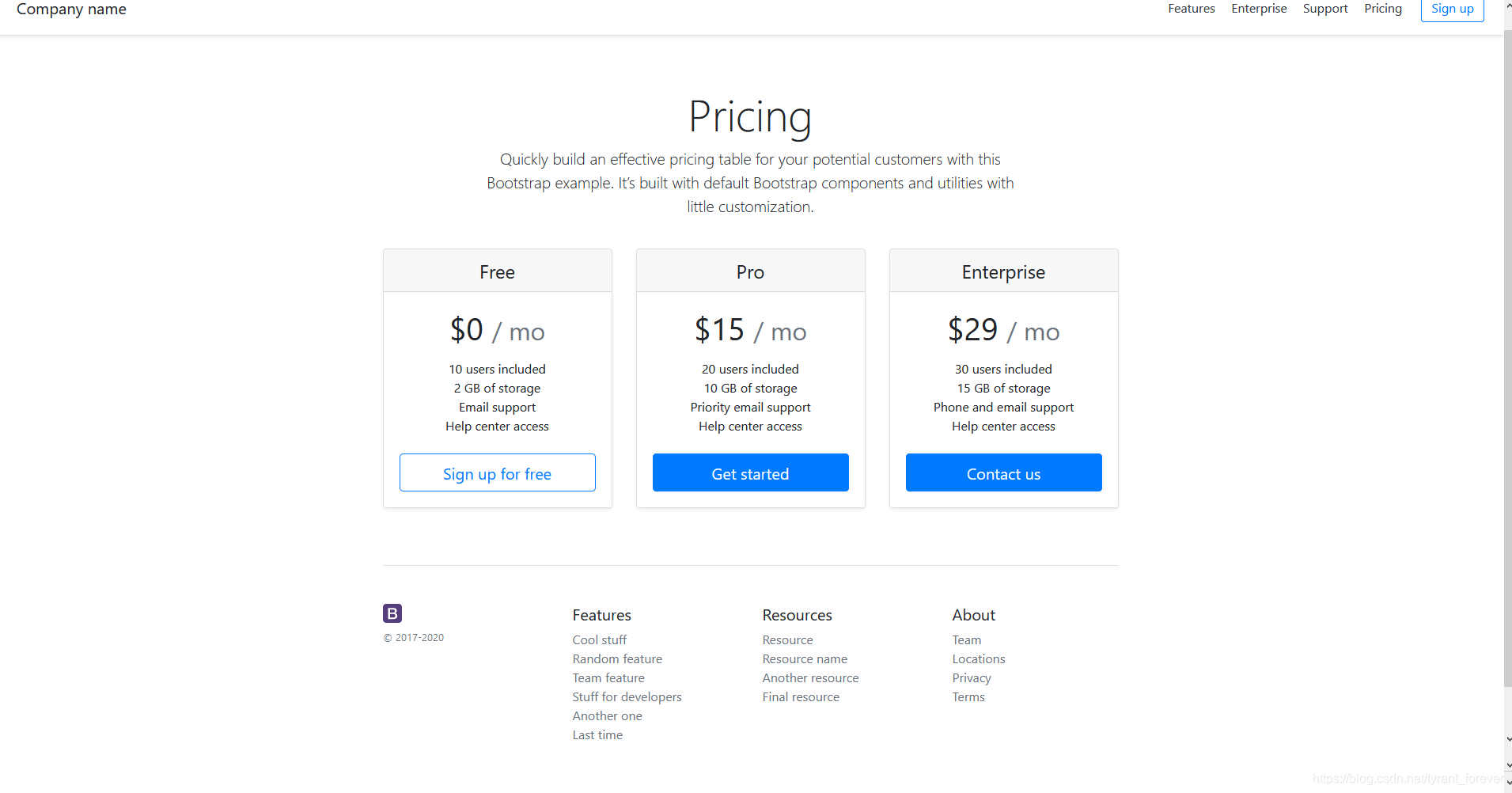
Task: Click the purple Bootstrap logo icon
Action: tap(392, 613)
